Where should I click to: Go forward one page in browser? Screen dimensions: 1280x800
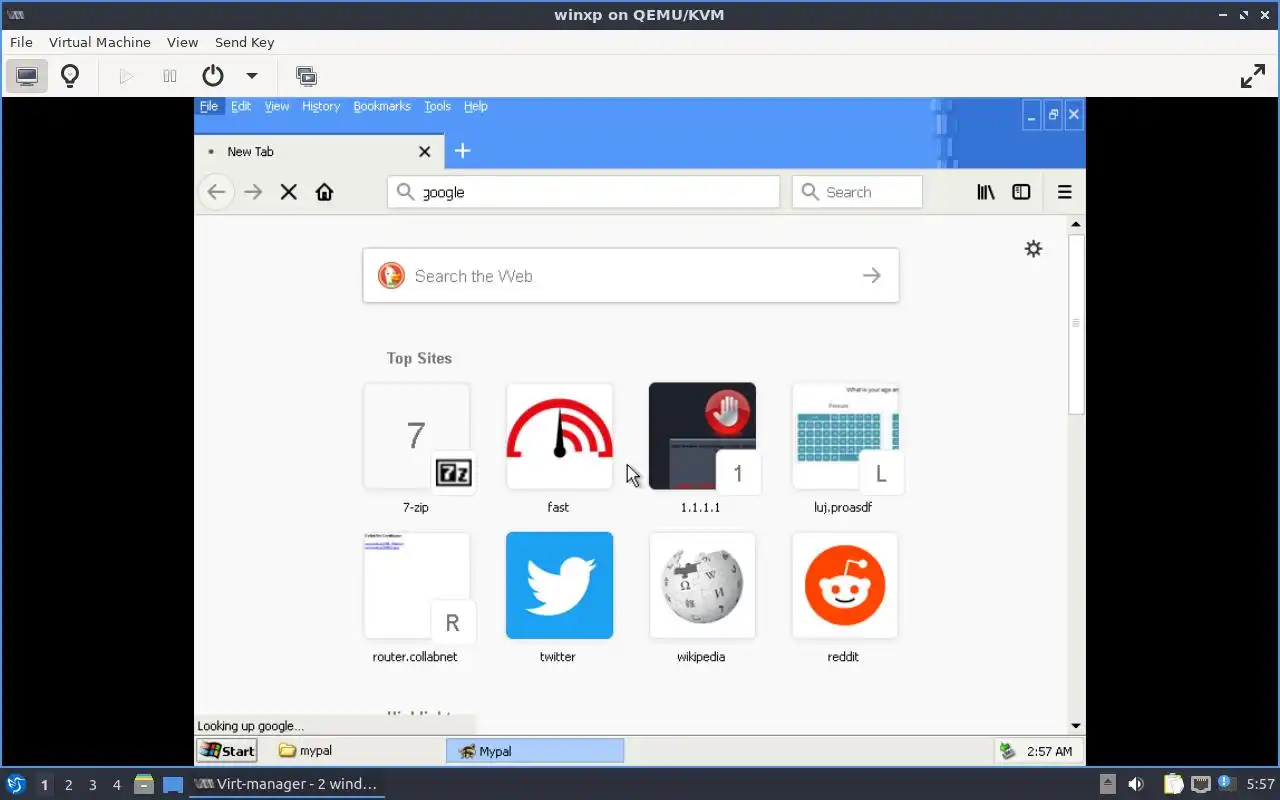tap(253, 192)
